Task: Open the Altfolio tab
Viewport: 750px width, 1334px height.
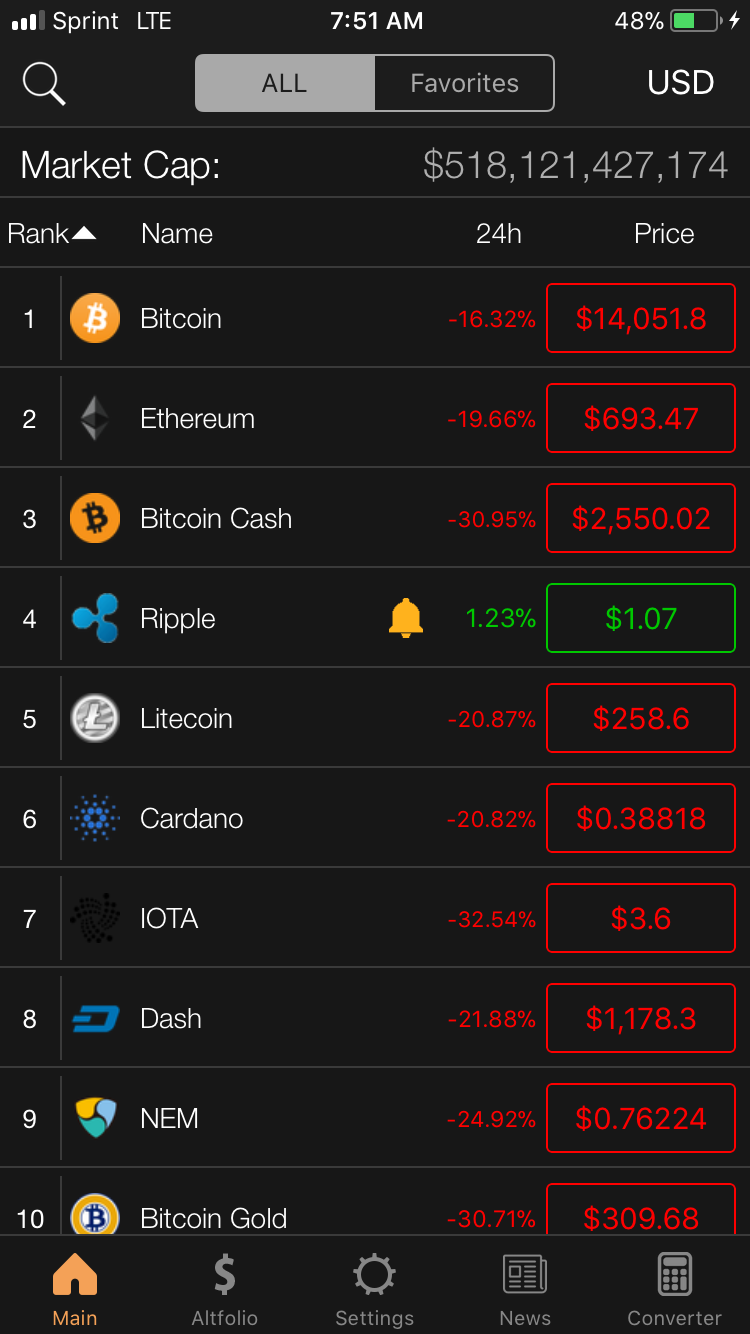Action: [225, 1287]
